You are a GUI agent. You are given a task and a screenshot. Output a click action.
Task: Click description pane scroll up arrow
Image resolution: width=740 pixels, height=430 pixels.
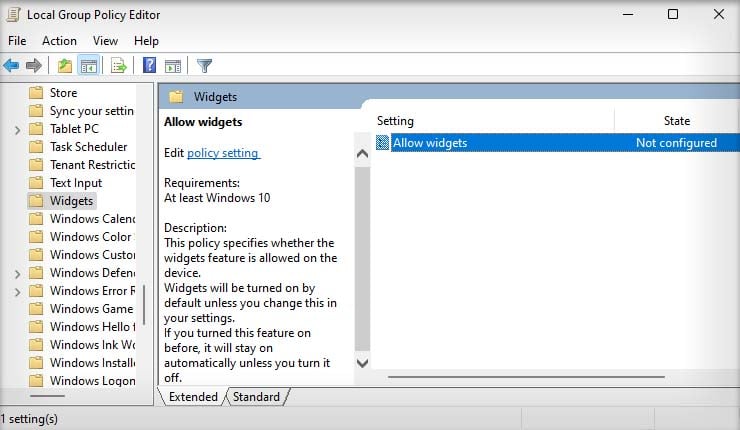(362, 153)
